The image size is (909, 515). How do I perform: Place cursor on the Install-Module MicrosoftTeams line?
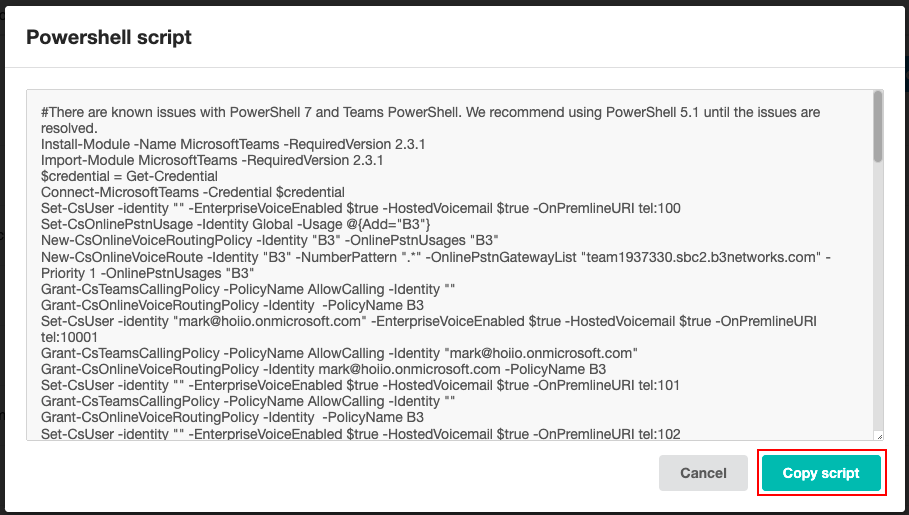click(x=233, y=144)
